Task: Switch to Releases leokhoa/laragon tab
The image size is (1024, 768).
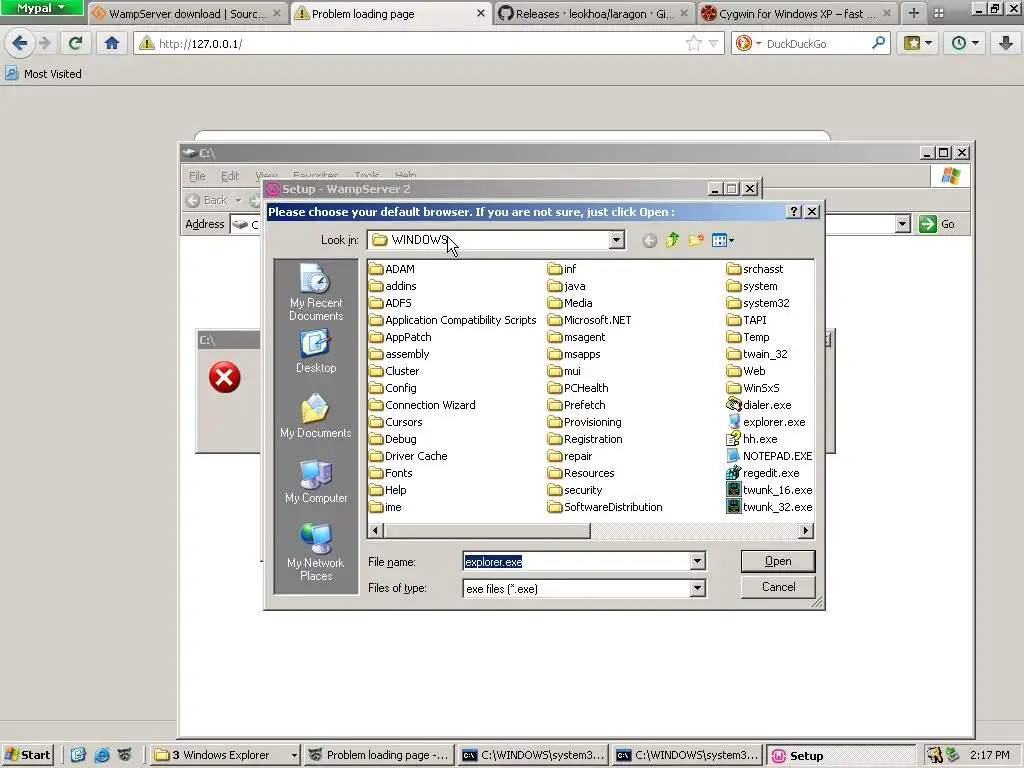Action: (594, 13)
